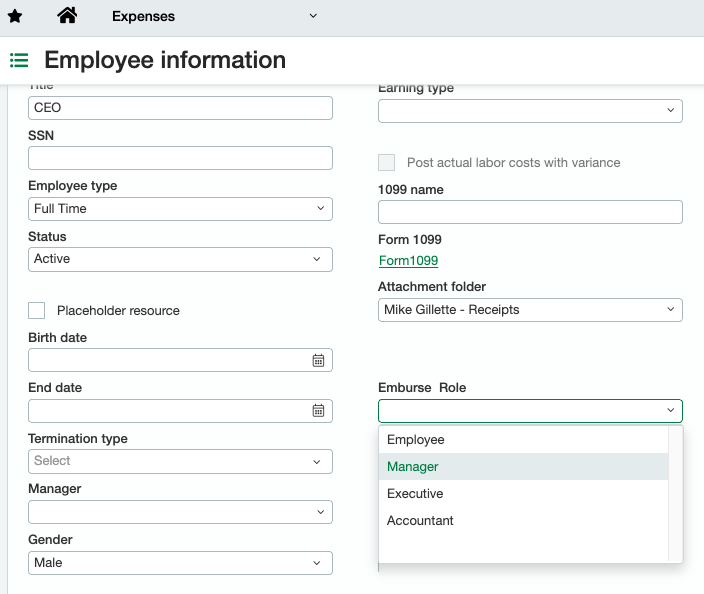Expand the Expenses module dropdown
704x594 pixels.
[313, 16]
